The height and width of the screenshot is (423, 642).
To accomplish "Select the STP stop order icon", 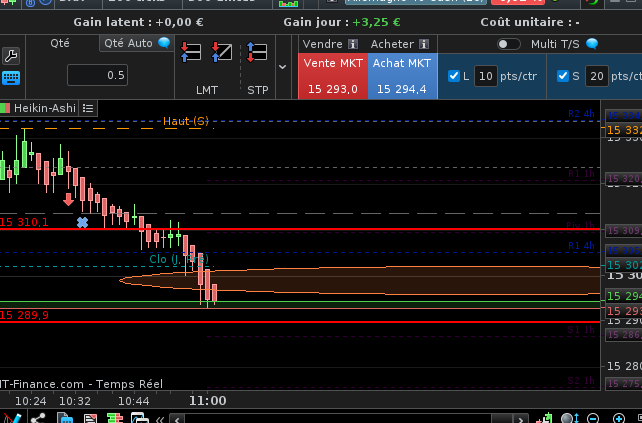I will click(x=257, y=52).
